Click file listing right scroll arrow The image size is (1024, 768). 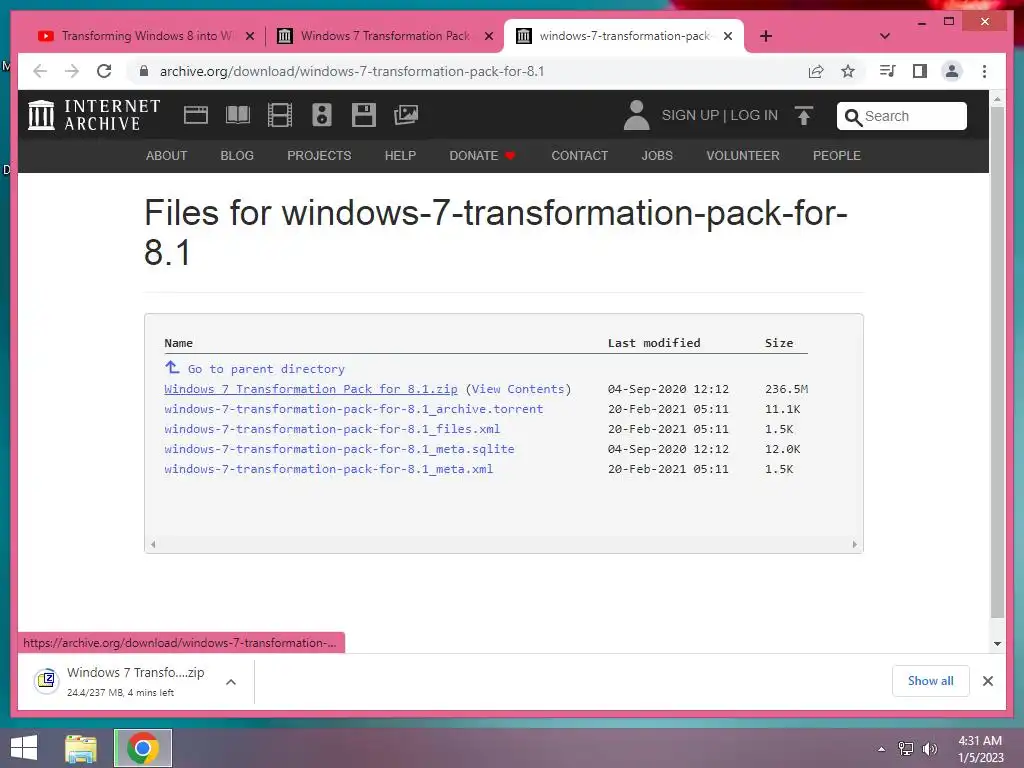pos(854,544)
